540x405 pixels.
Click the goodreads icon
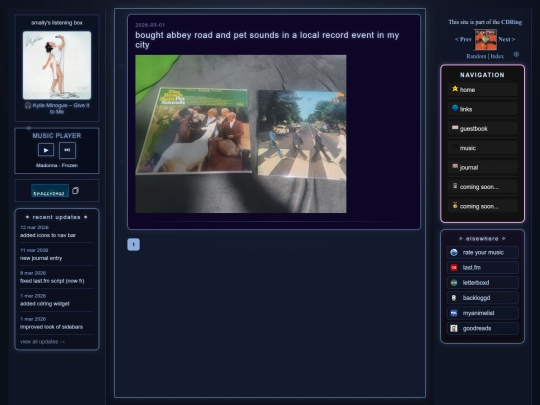(454, 328)
